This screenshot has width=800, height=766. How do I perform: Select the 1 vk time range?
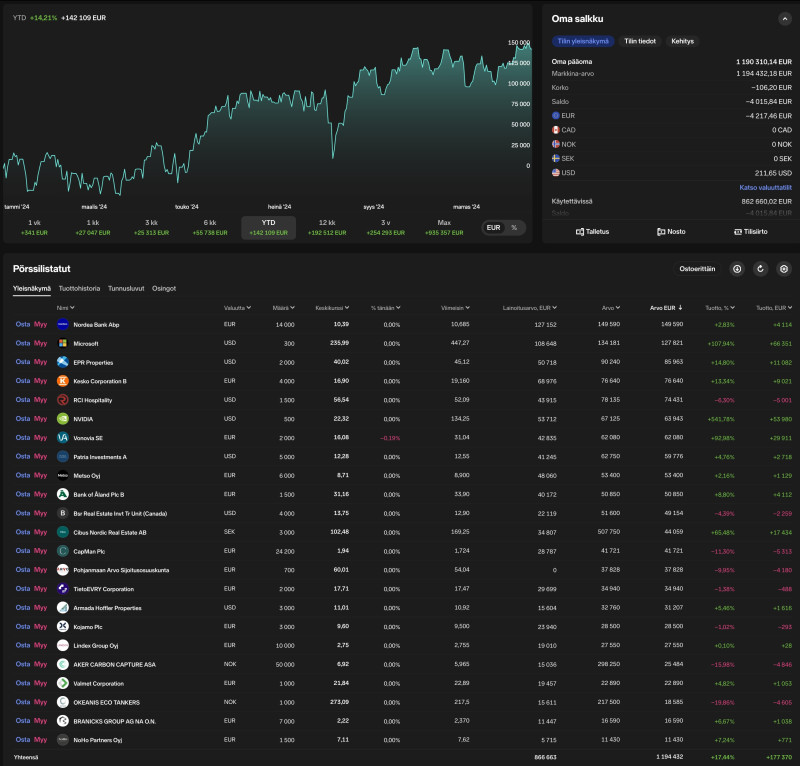tap(34, 228)
